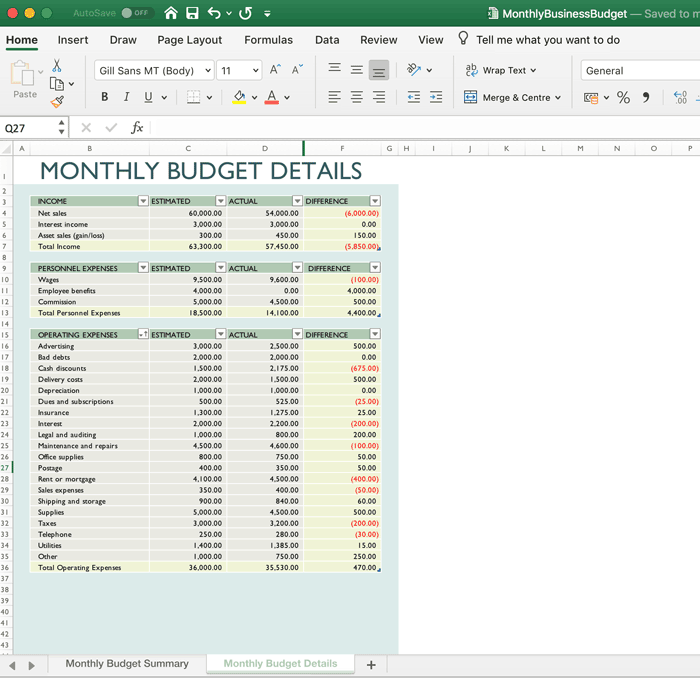The image size is (700, 678).
Task: Click the formula bar input area
Action: point(424,128)
